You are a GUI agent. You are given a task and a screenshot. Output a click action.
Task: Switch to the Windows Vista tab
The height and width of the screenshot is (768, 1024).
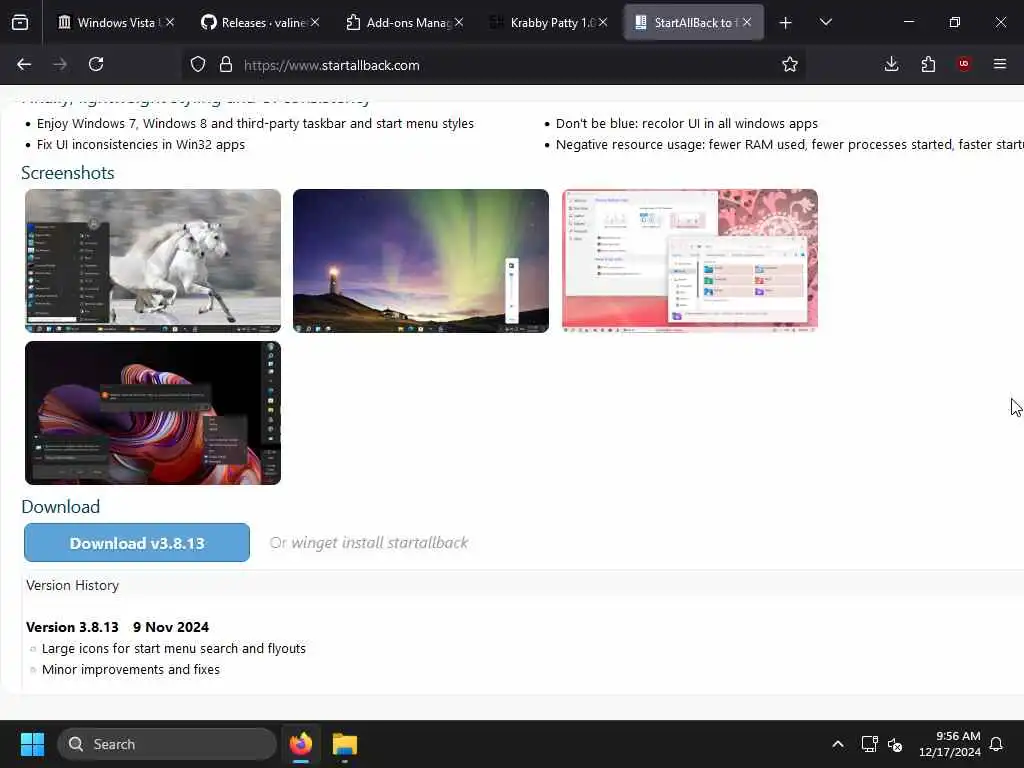pos(116,23)
